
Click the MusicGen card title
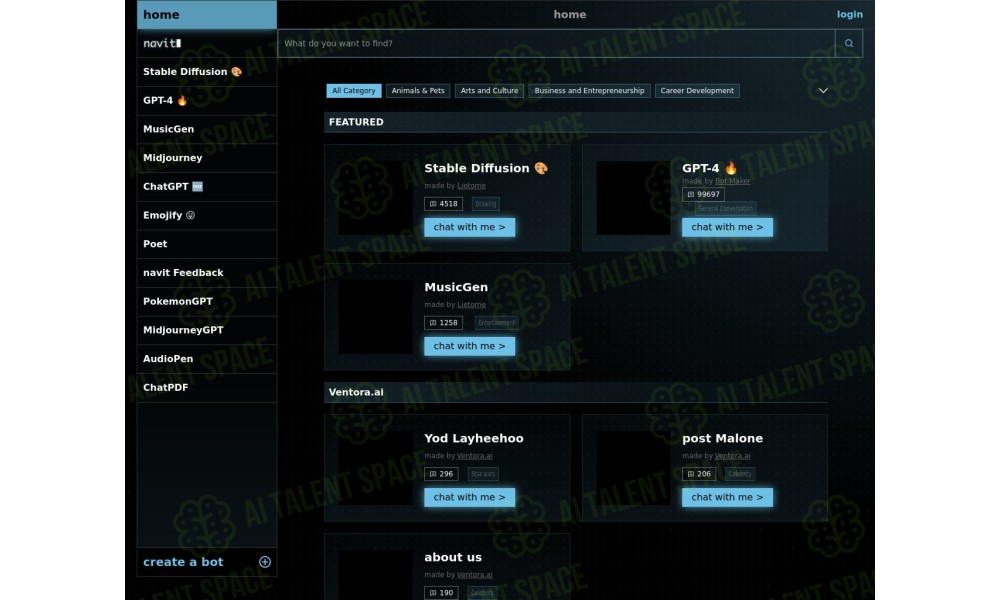click(456, 287)
